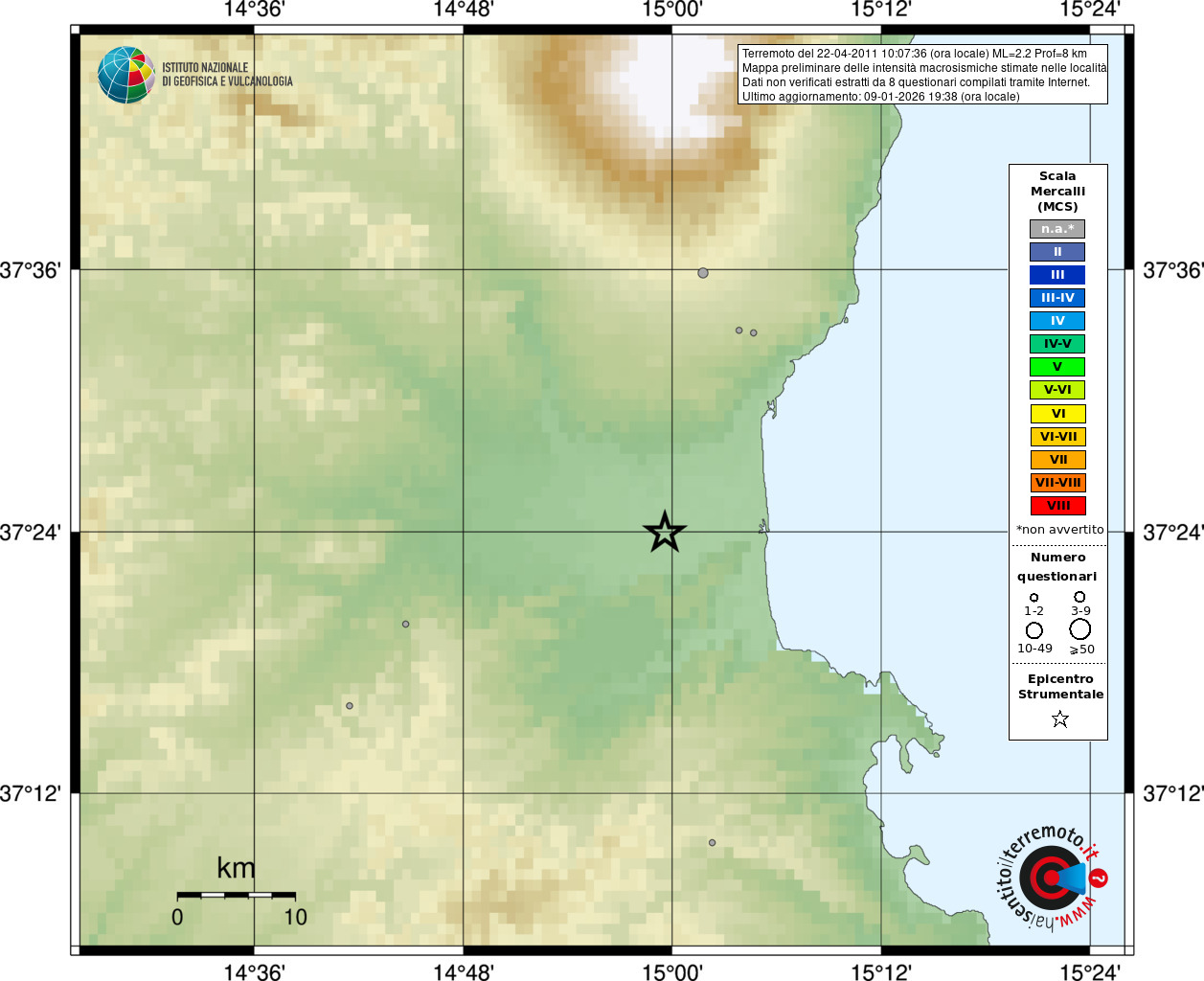Viewport: 1204px width, 981px height.
Task: Click the 'Numero questionari' heading
Action: (1057, 566)
